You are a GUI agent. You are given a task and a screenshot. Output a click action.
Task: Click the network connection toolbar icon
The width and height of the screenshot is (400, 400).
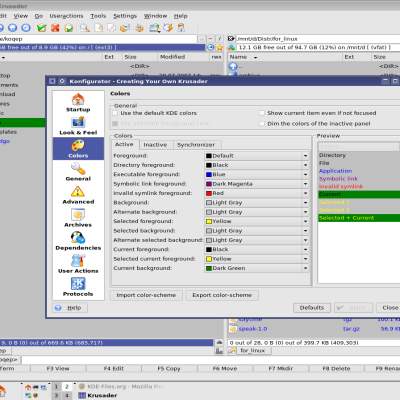(x=154, y=28)
